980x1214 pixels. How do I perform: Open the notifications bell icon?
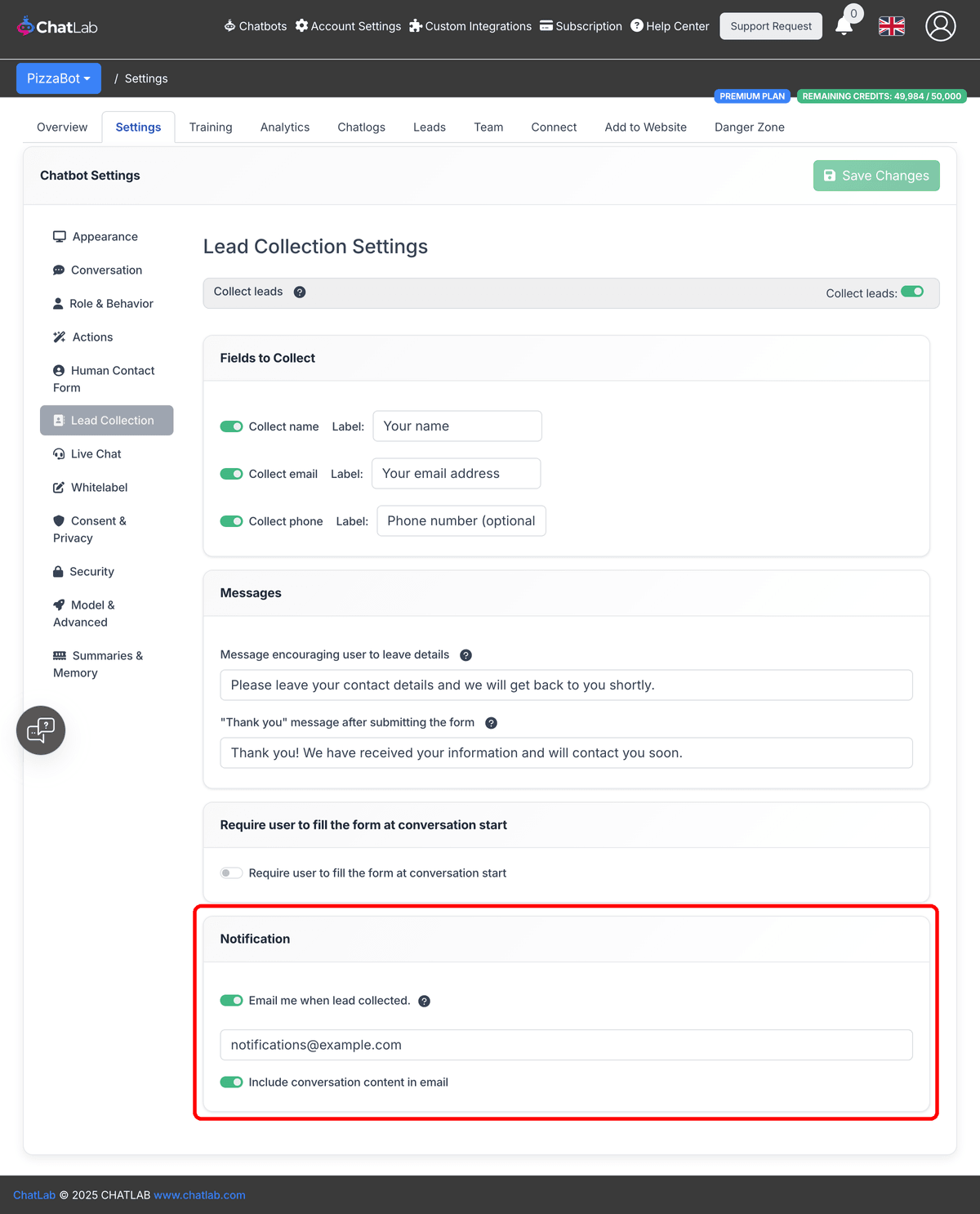click(x=844, y=26)
